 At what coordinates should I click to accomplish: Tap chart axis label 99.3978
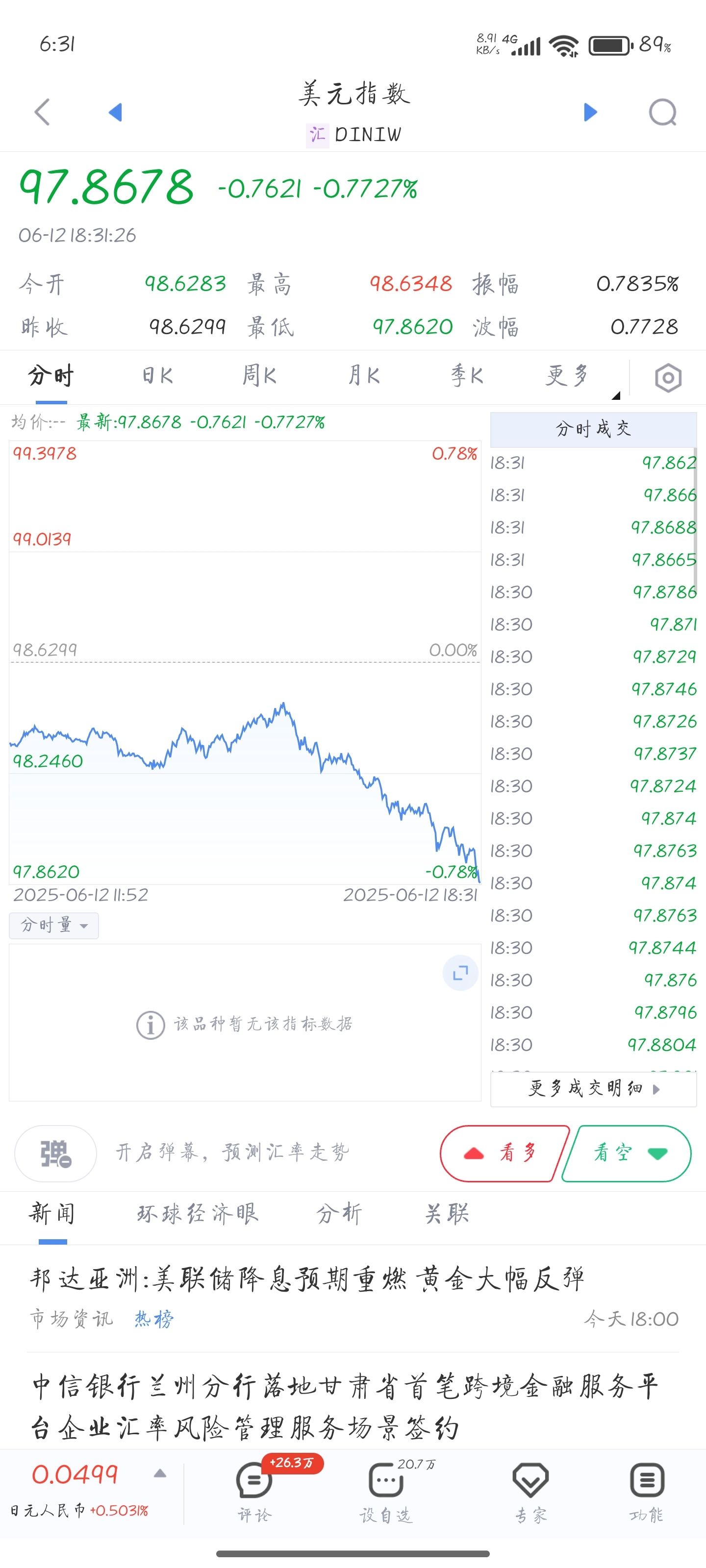pyautogui.click(x=45, y=453)
